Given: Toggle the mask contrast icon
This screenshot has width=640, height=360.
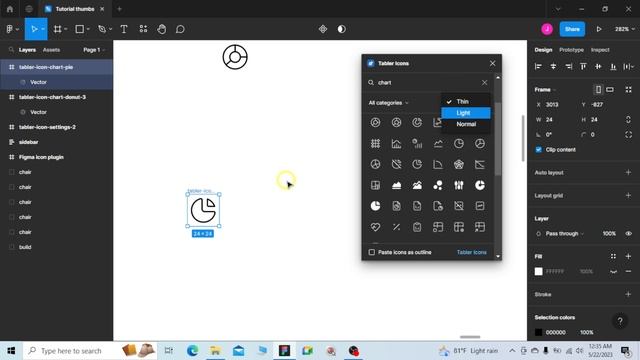Looking at the screenshot, I should point(342,29).
